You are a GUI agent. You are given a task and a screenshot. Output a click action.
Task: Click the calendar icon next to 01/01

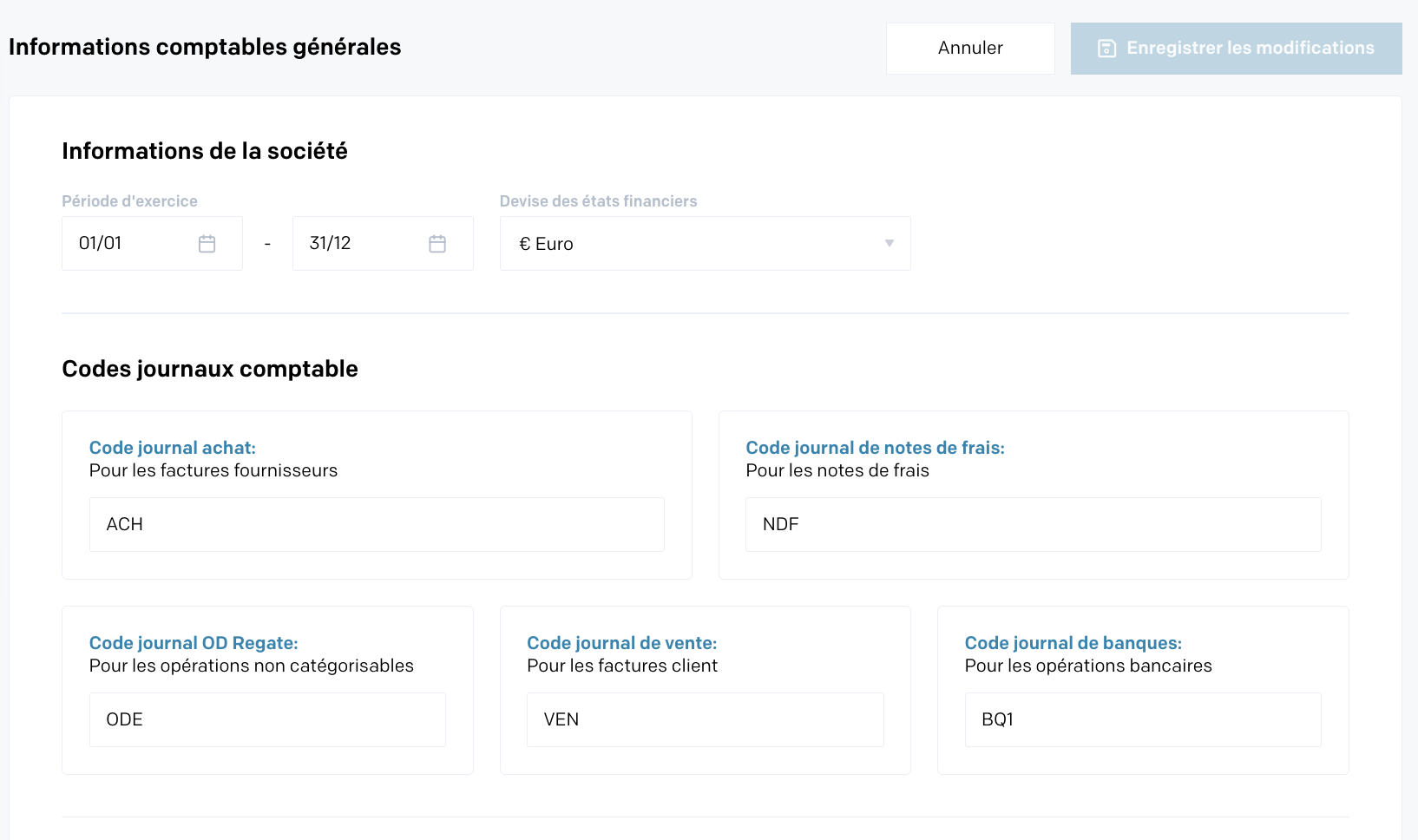(207, 244)
